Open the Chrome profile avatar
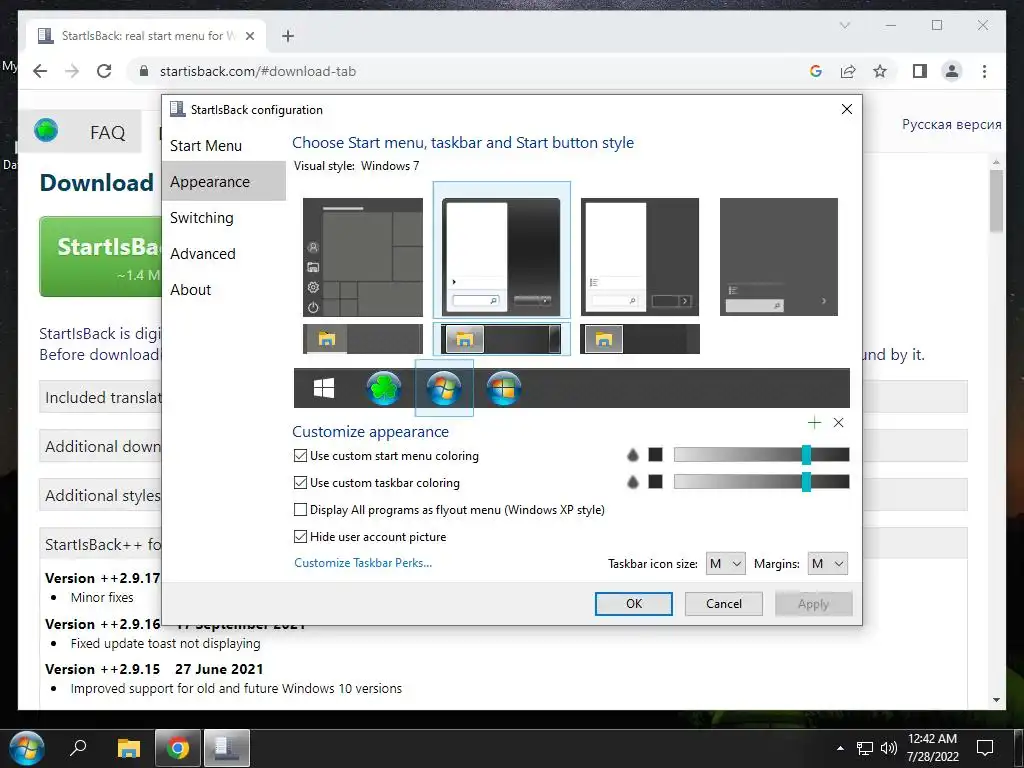Image resolution: width=1024 pixels, height=768 pixels. [x=952, y=71]
